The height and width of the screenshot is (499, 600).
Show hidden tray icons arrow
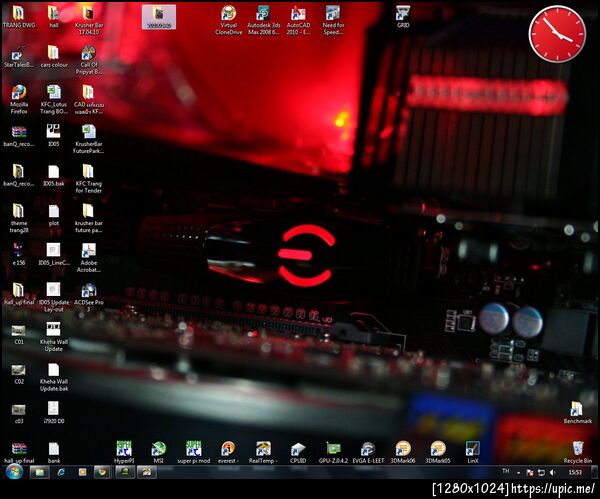click(x=518, y=473)
